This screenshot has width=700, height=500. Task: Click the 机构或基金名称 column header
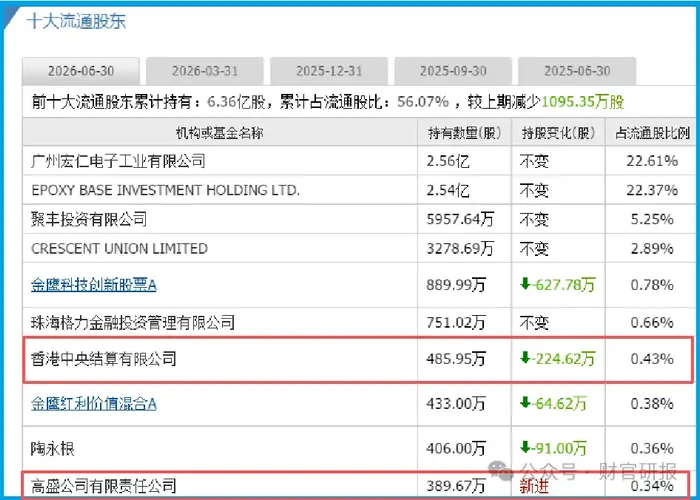[x=220, y=133]
